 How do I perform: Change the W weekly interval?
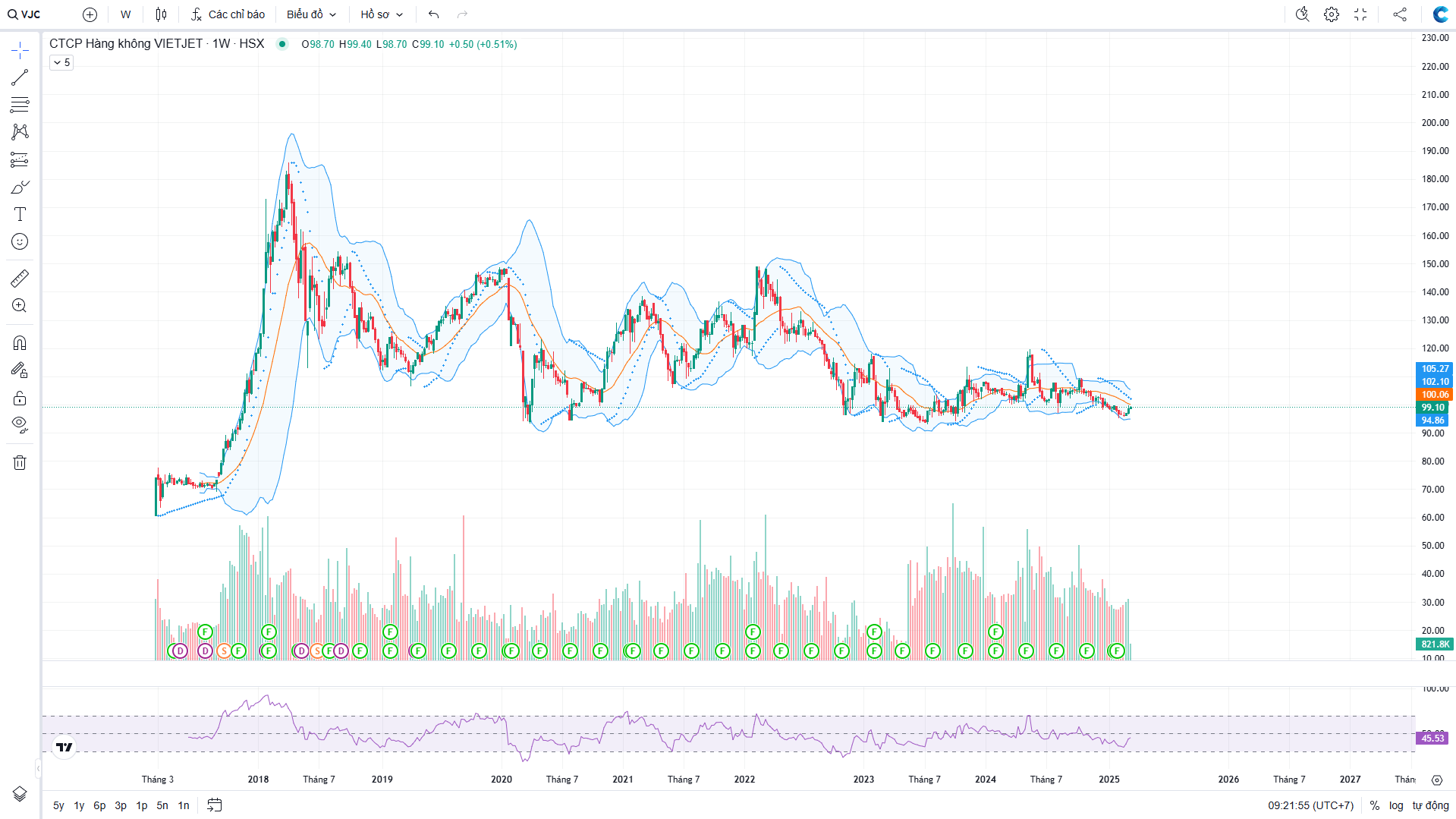126,14
